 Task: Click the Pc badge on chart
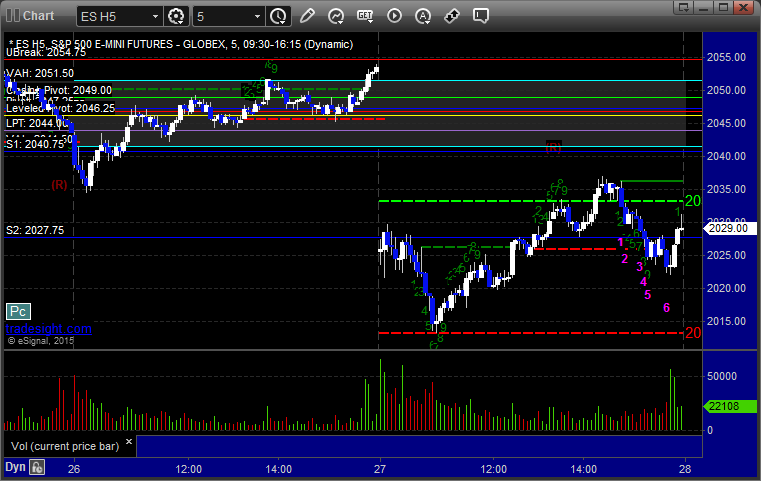pyautogui.click(x=18, y=312)
